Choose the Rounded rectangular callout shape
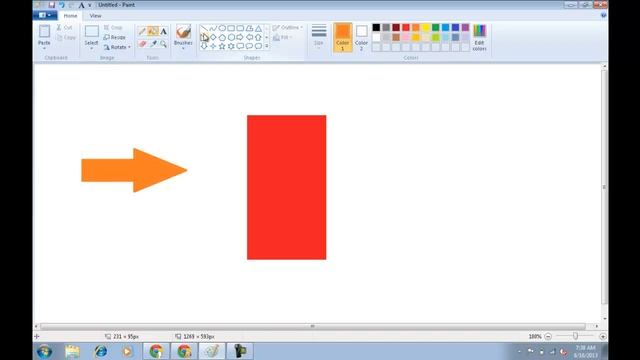640x360 pixels. click(x=240, y=46)
